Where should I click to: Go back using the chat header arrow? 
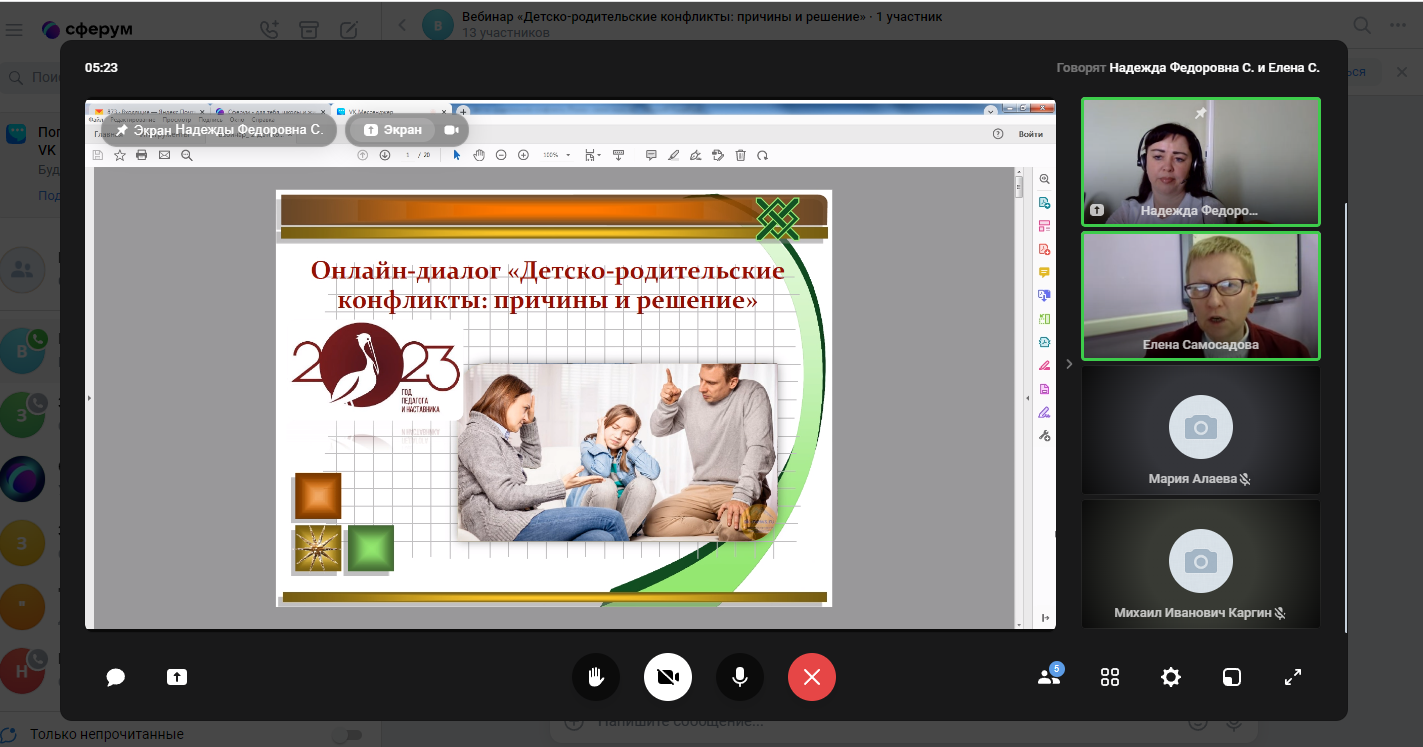(x=402, y=25)
